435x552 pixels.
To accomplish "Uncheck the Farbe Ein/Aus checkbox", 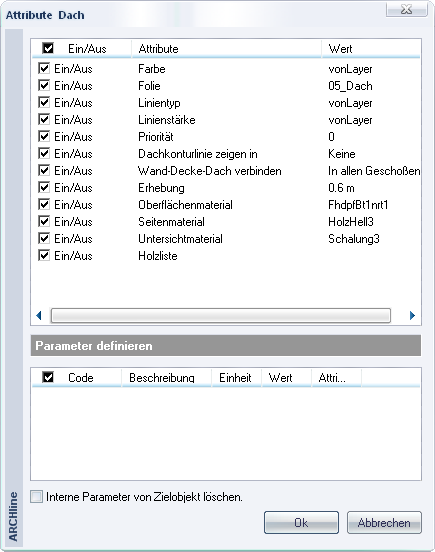I will tap(44, 68).
